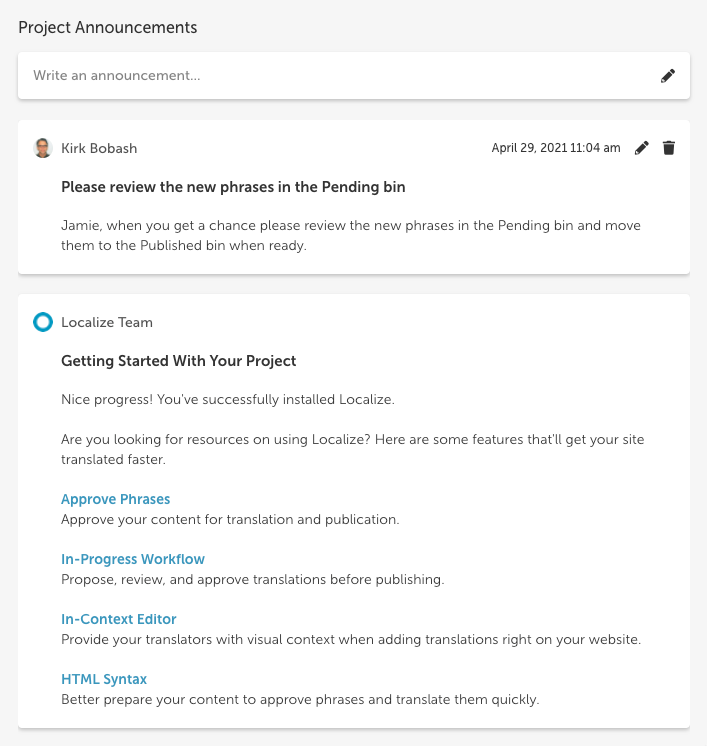
Task: Click the Getting Started With Your Project heading
Action: coord(178,361)
